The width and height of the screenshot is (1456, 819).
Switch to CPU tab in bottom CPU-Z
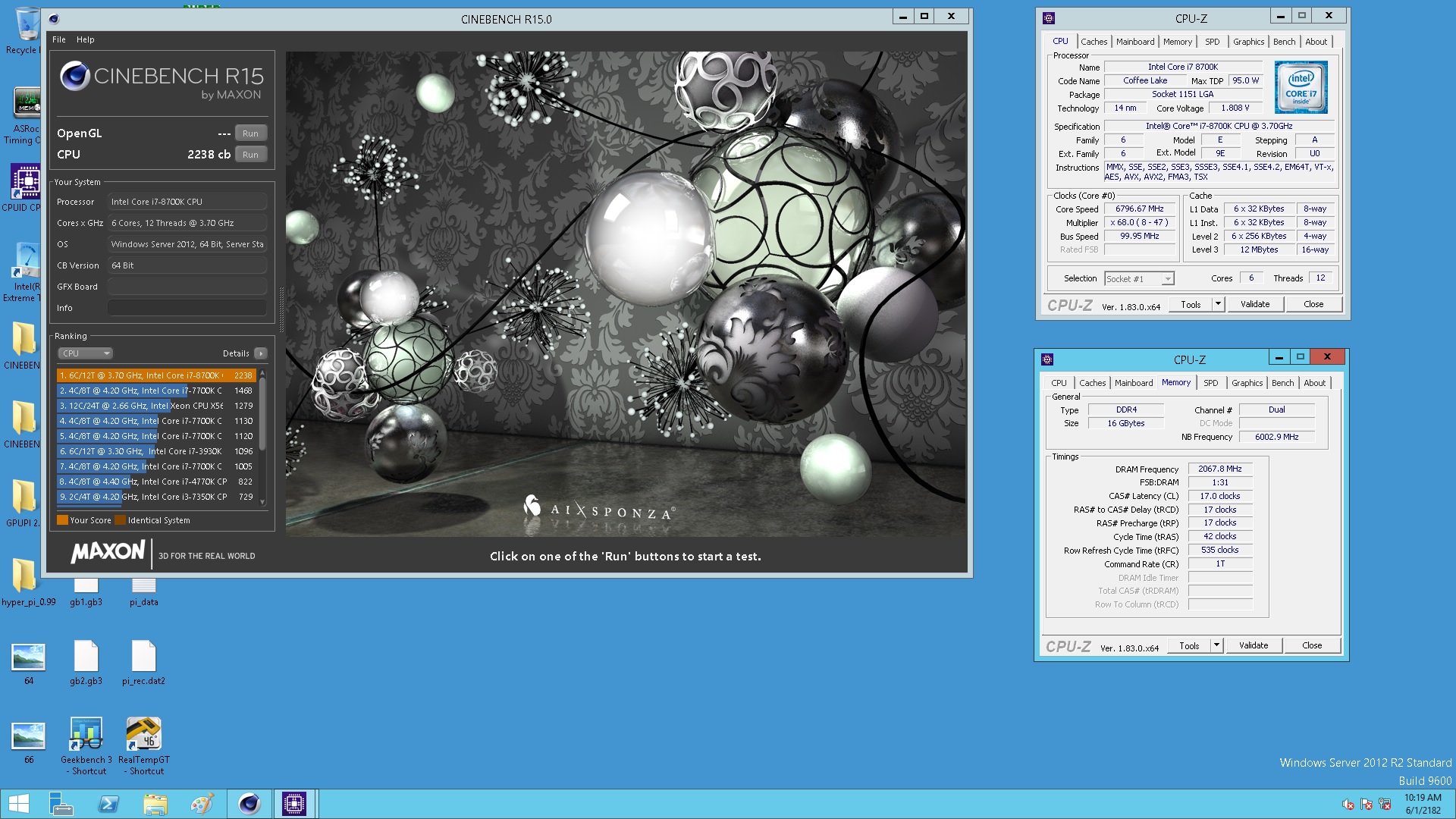tap(1059, 383)
